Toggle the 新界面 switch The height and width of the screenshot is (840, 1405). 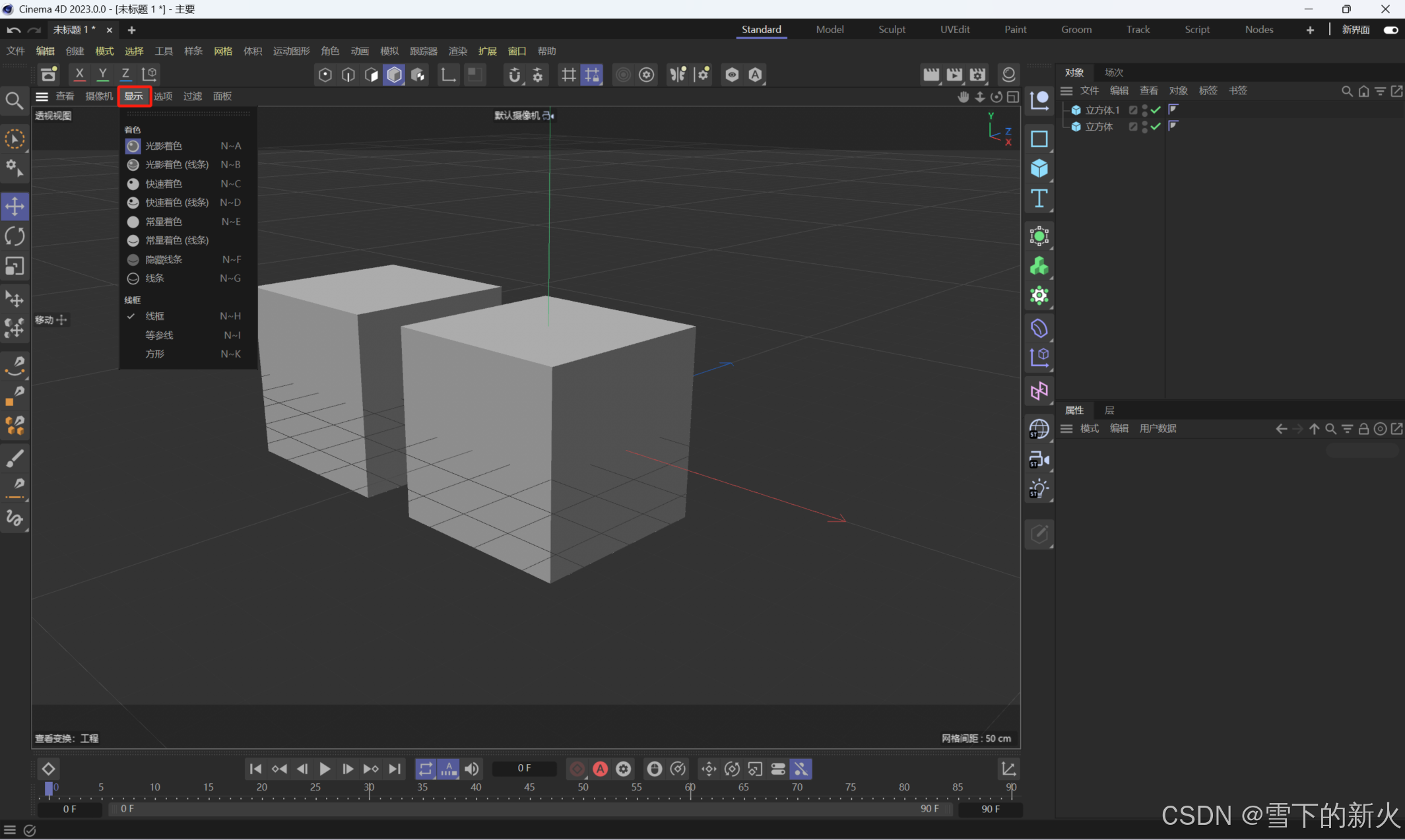click(x=1390, y=30)
